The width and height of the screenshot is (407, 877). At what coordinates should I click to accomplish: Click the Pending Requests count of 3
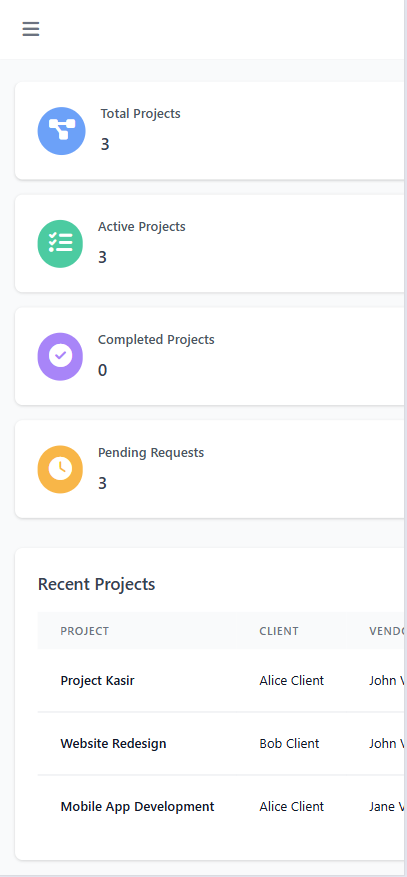click(102, 483)
